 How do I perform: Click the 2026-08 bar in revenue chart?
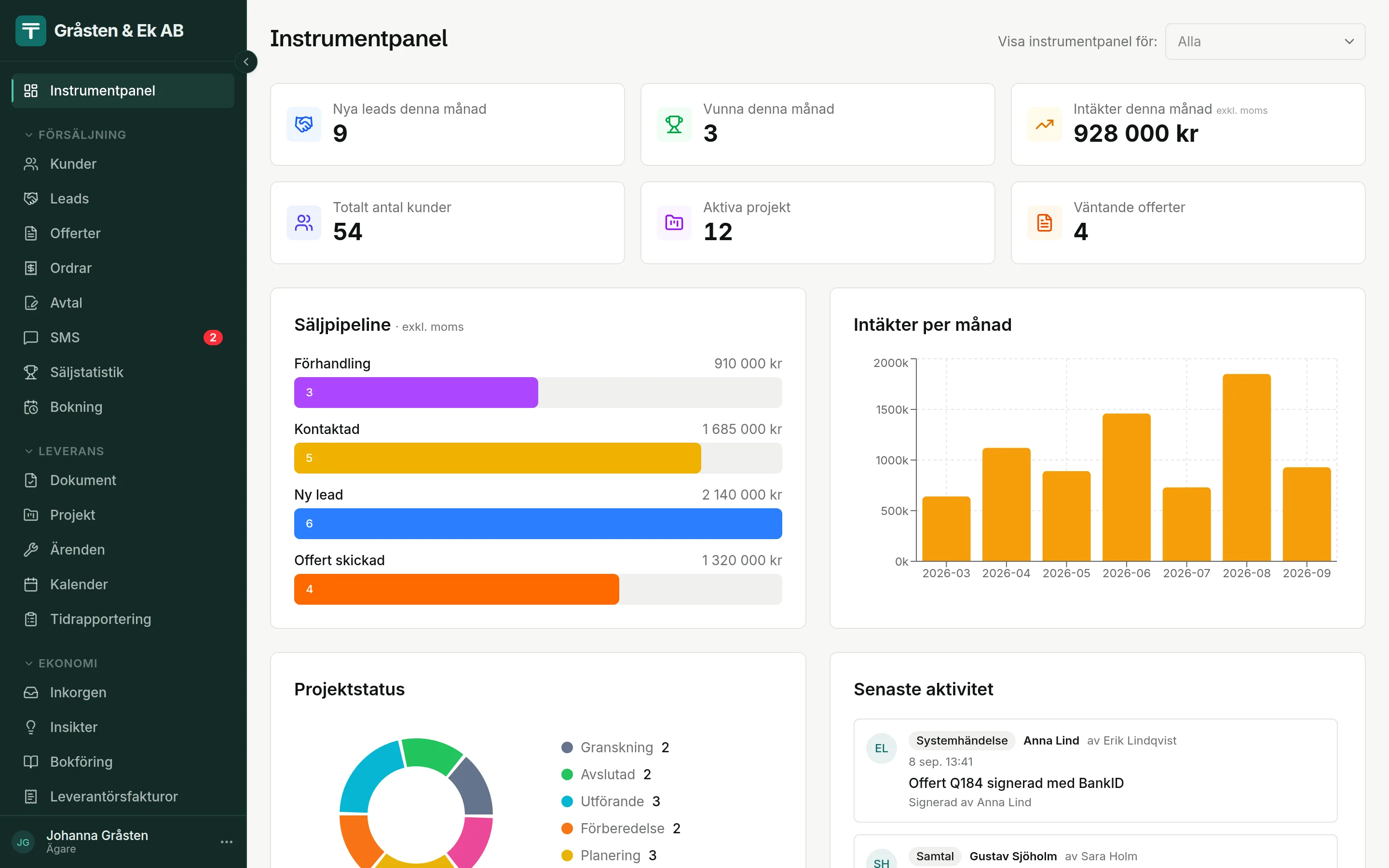(x=1246, y=468)
